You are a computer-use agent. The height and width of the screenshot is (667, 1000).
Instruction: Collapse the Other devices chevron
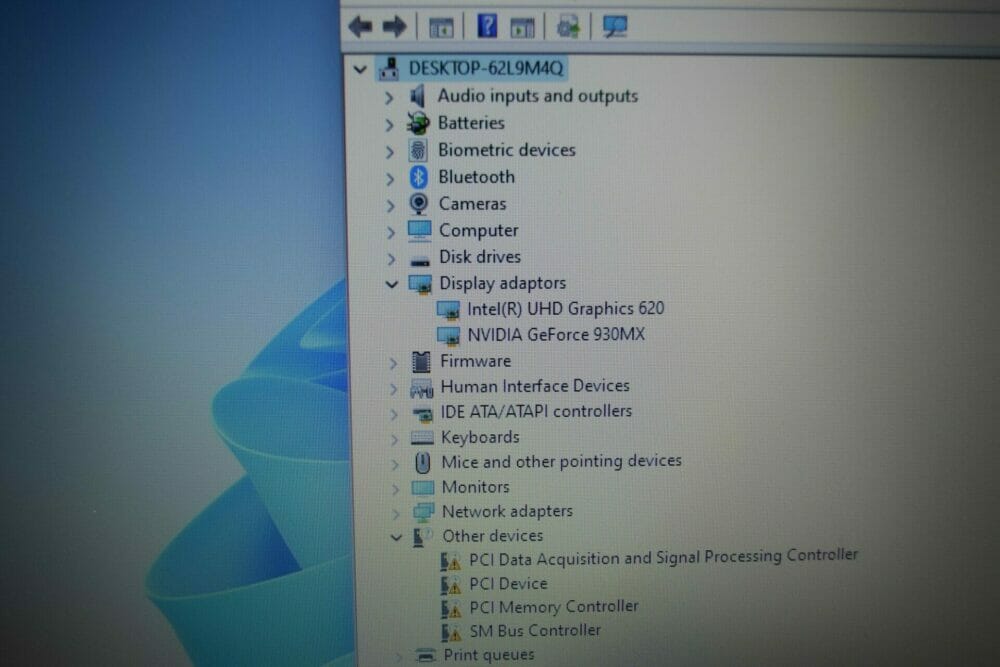pos(397,538)
